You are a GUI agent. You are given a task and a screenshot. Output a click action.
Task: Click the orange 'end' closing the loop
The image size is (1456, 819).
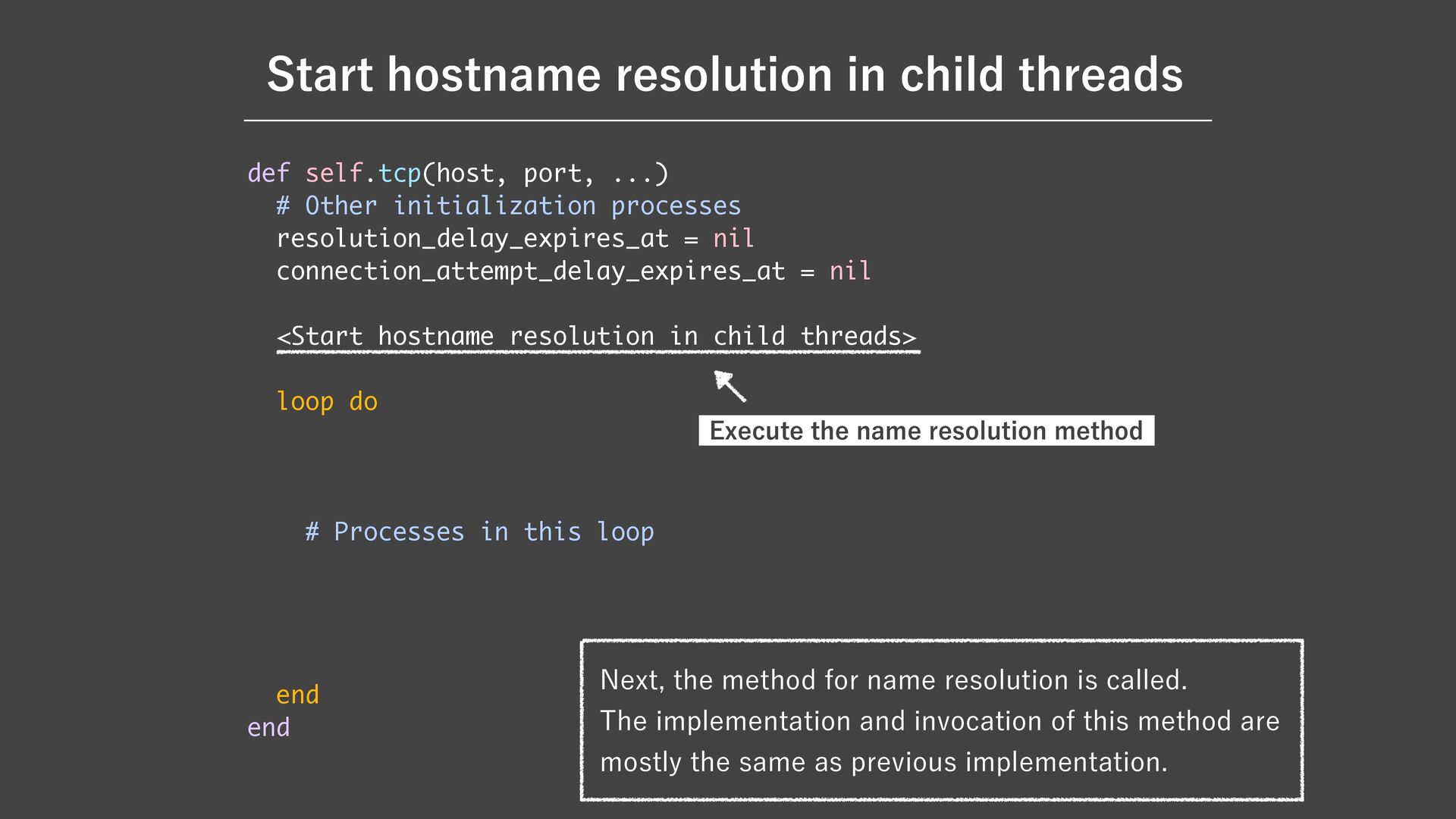click(x=297, y=695)
